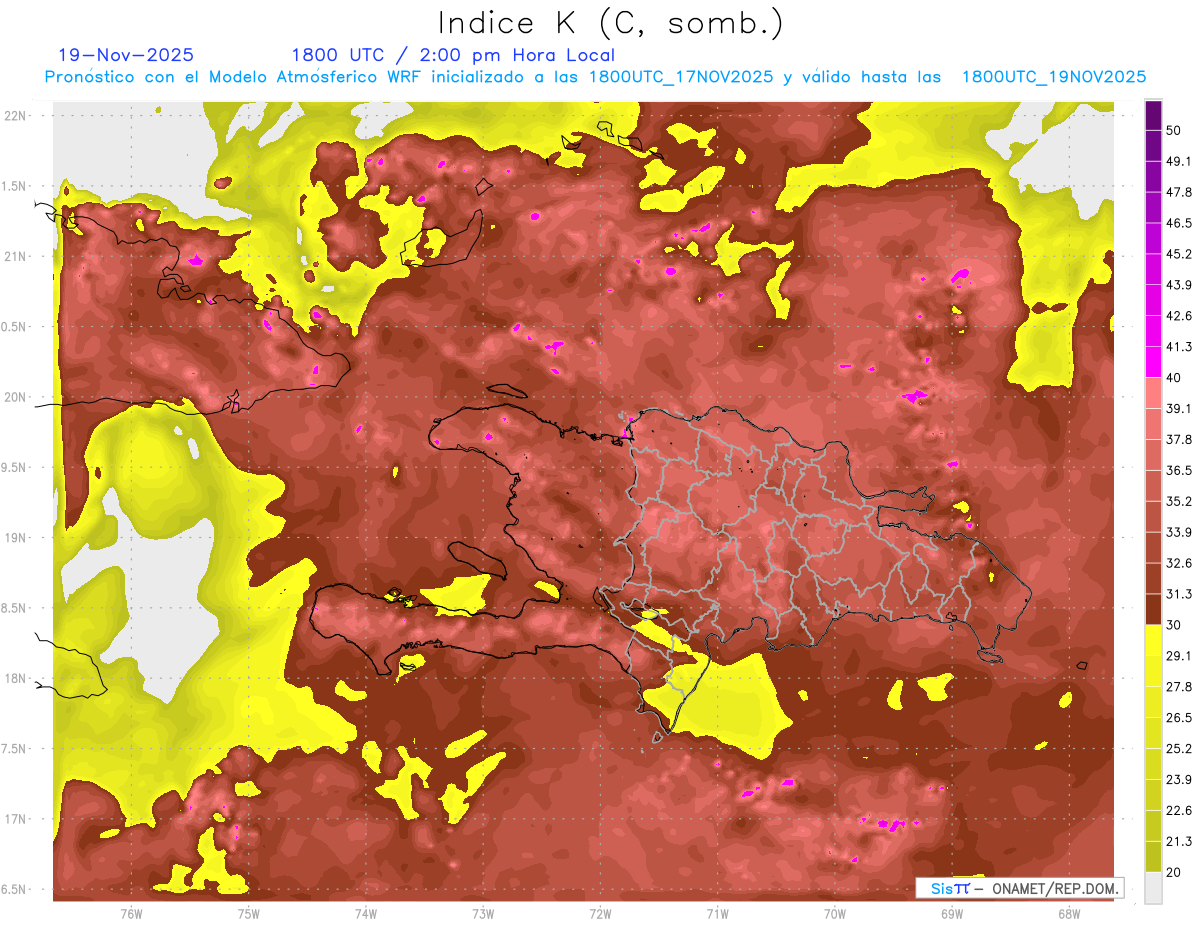
Task: Click the "20N" latitude axis label
Action: pos(14,397)
